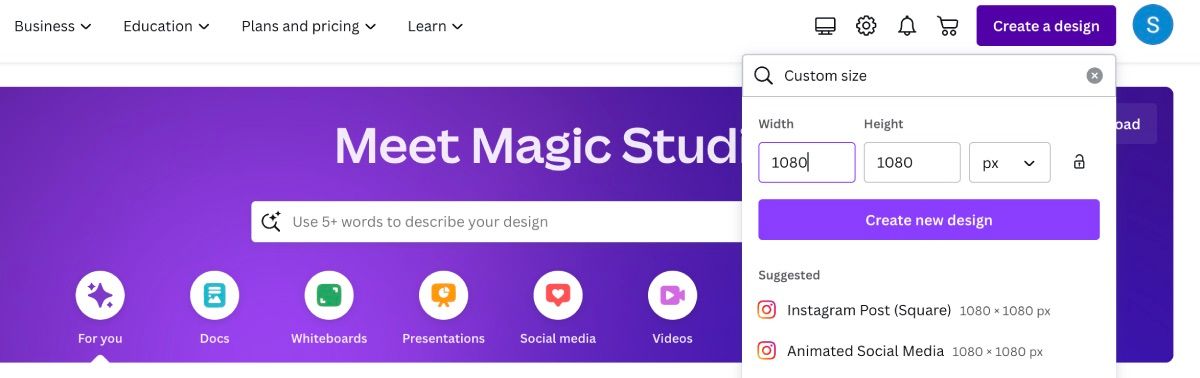Expand the Plans and pricing menu
The width and height of the screenshot is (1200, 378).
point(309,26)
